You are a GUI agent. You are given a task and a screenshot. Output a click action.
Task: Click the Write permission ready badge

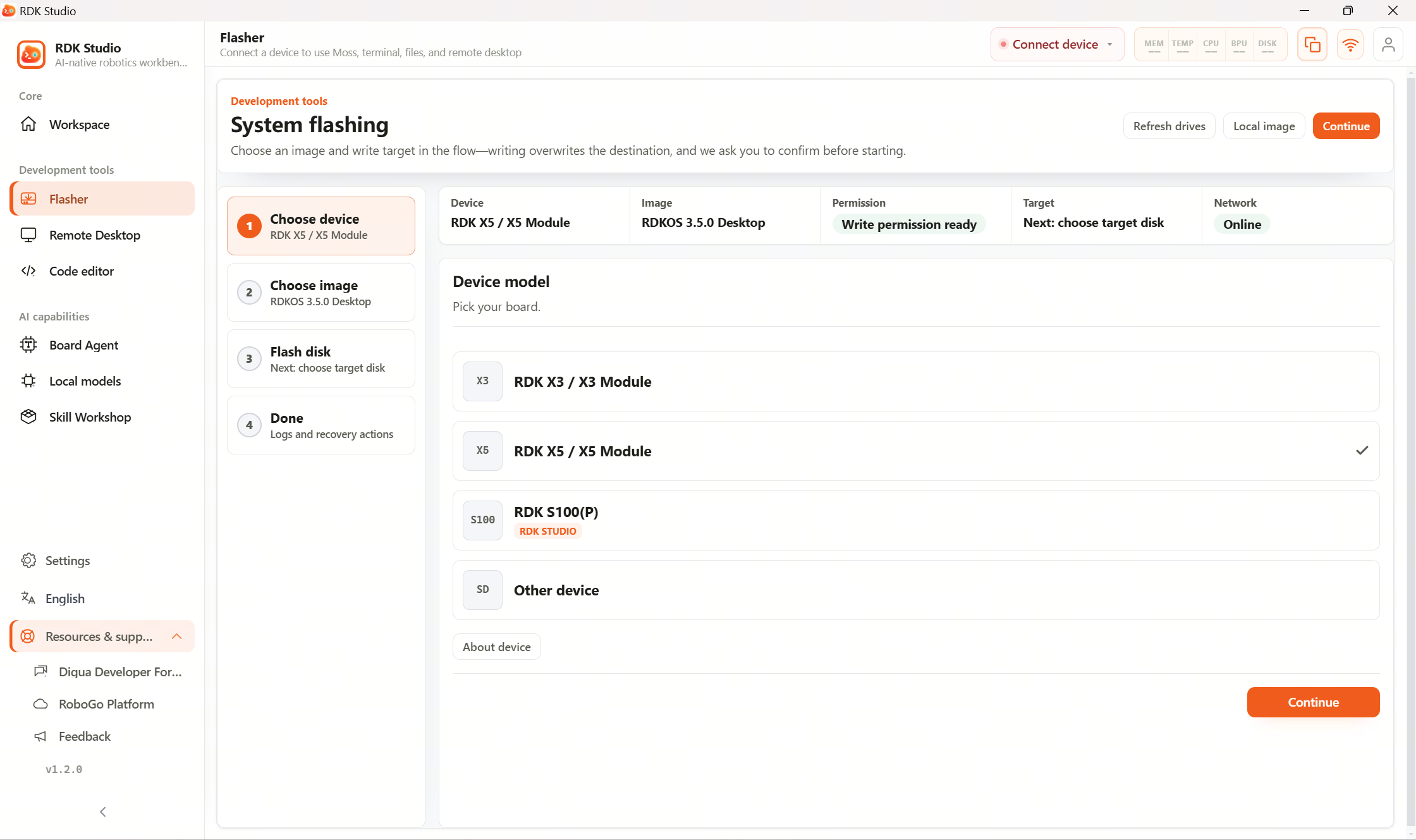click(x=909, y=224)
